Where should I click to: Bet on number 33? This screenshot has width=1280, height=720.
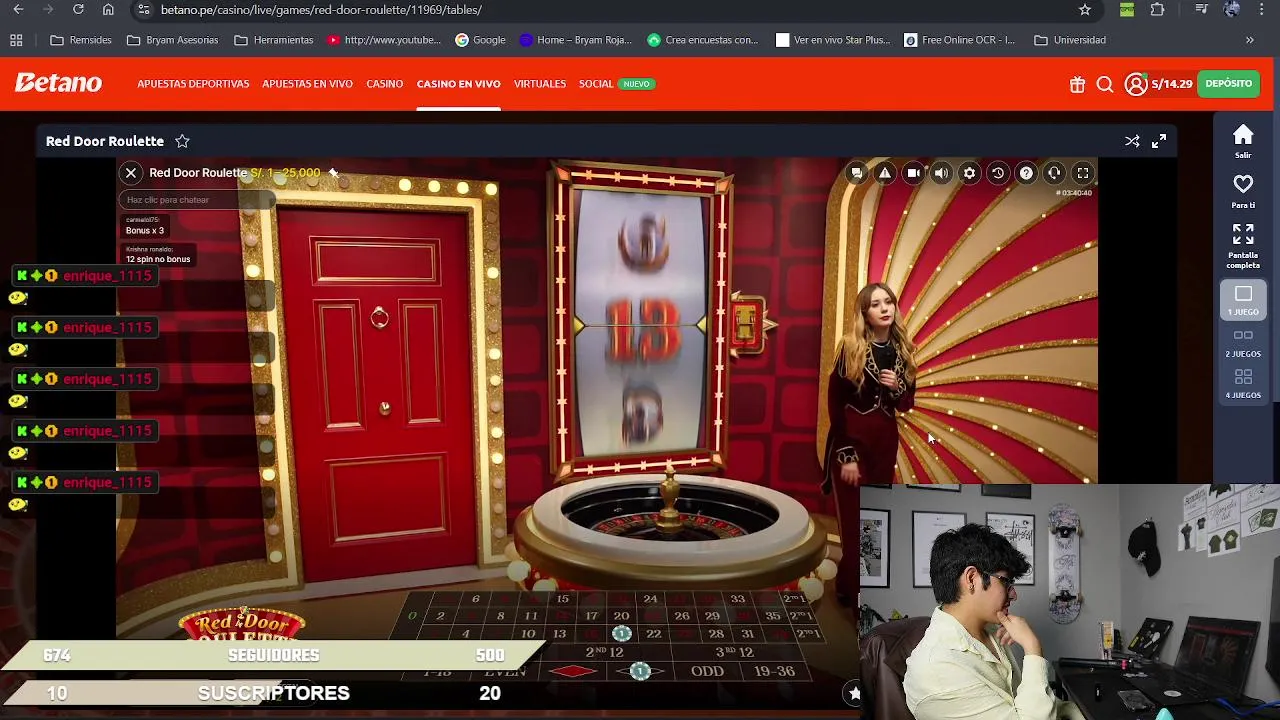pos(737,599)
